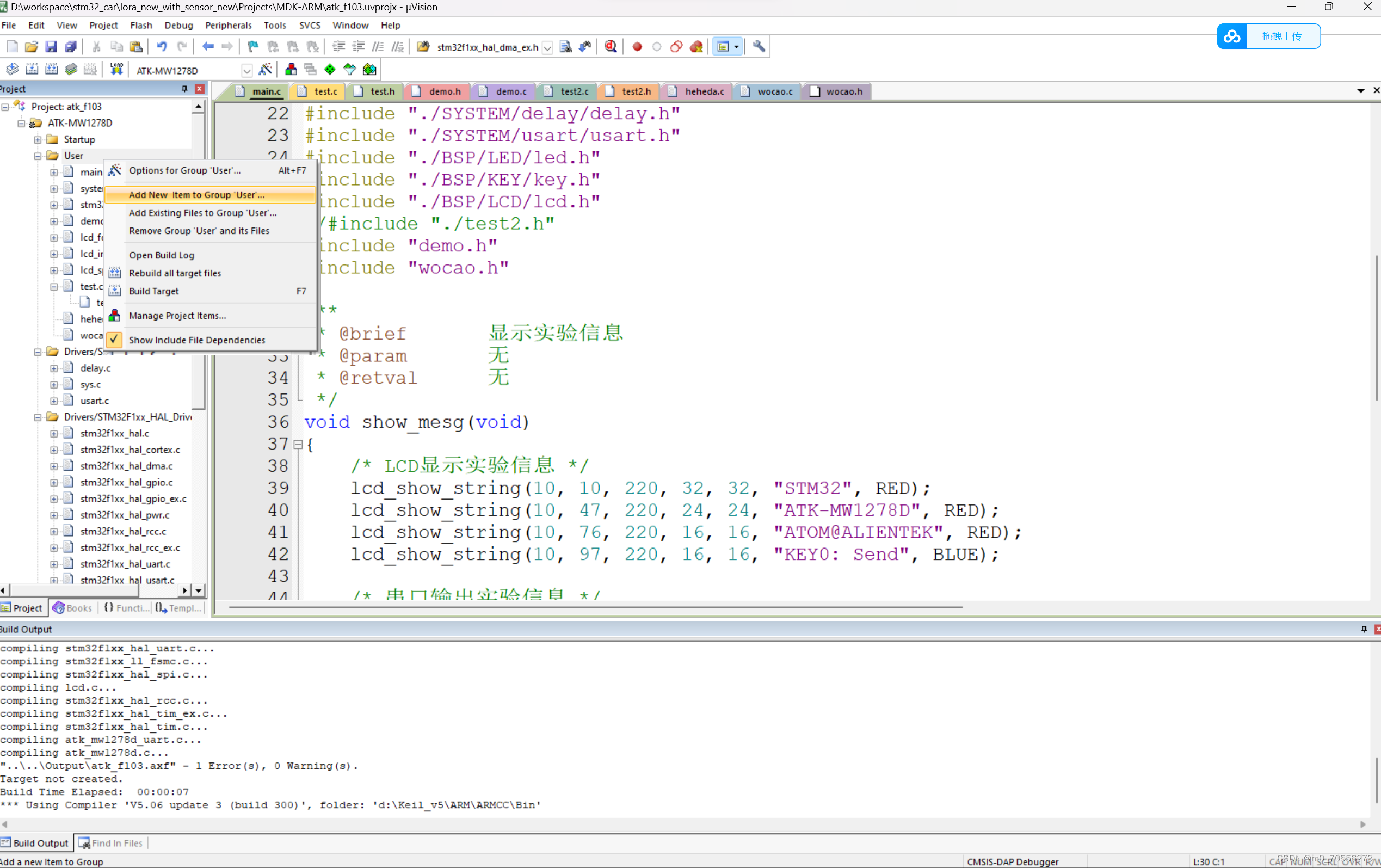Open the Books tab in the project panel
Screen dimensions: 1381x868
tap(73, 608)
